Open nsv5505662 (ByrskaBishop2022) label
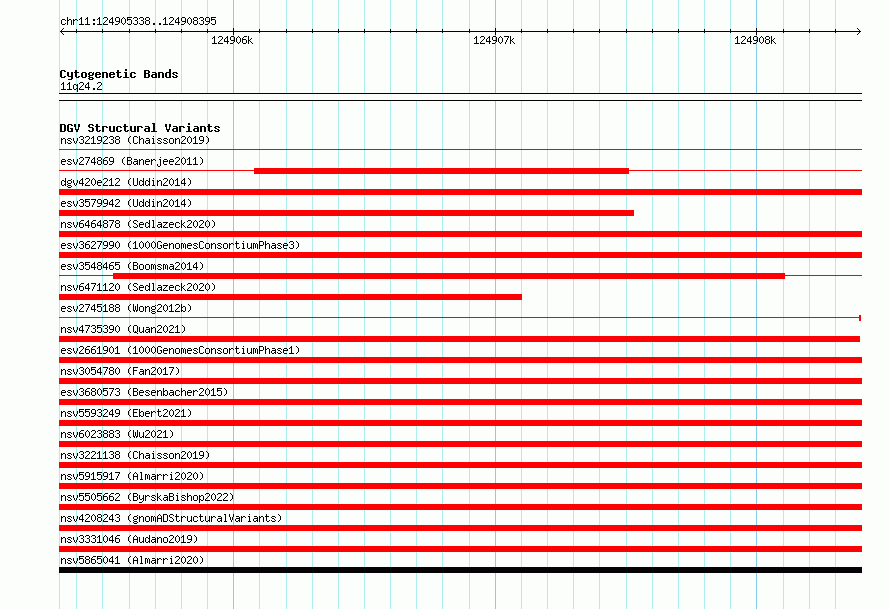This screenshot has height=609, width=890. point(147,497)
